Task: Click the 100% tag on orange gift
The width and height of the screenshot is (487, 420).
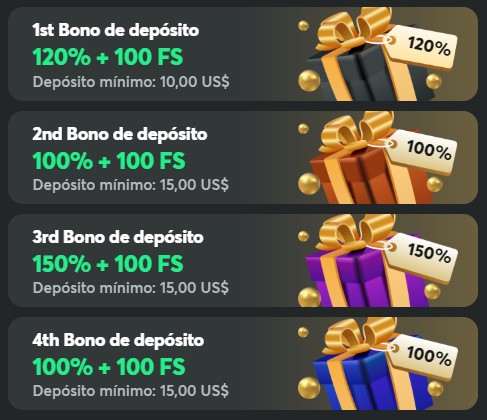Action: (424, 151)
